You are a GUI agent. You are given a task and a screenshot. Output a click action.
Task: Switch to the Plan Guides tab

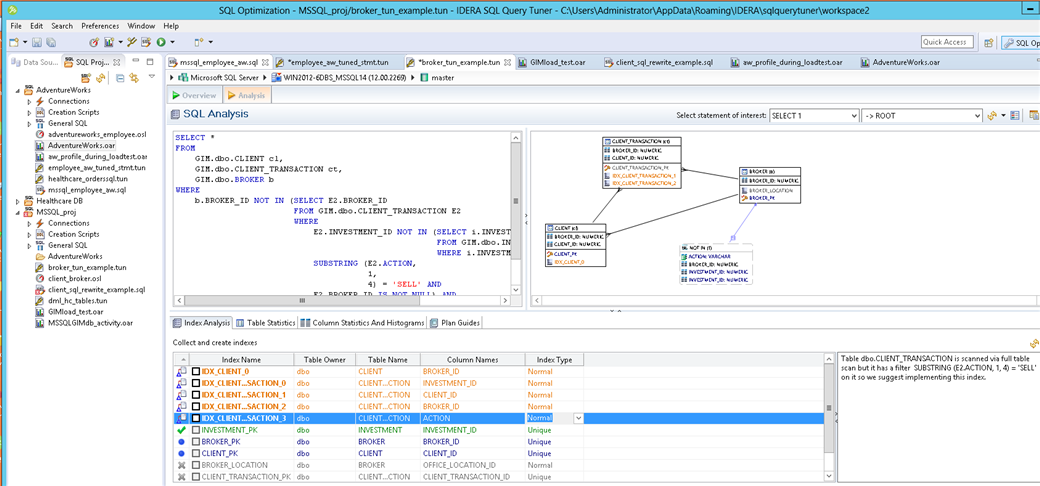[455, 323]
